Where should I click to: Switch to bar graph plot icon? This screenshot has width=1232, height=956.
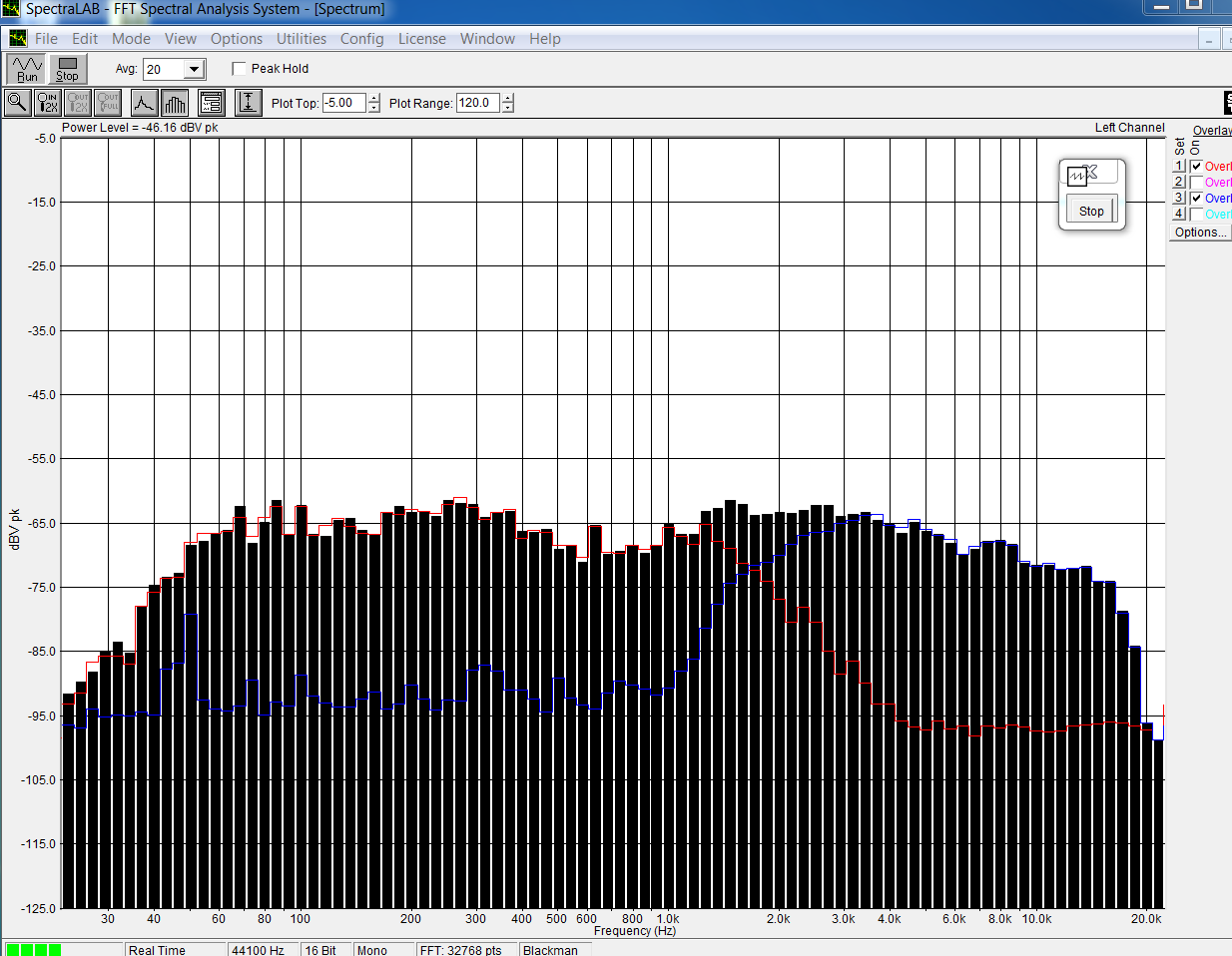click(x=175, y=102)
